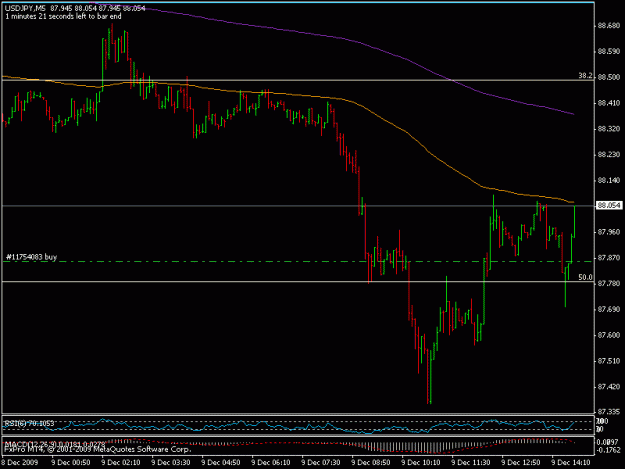The height and width of the screenshot is (469, 625).
Task: Click the current price tag 88.054
Action: click(x=609, y=205)
